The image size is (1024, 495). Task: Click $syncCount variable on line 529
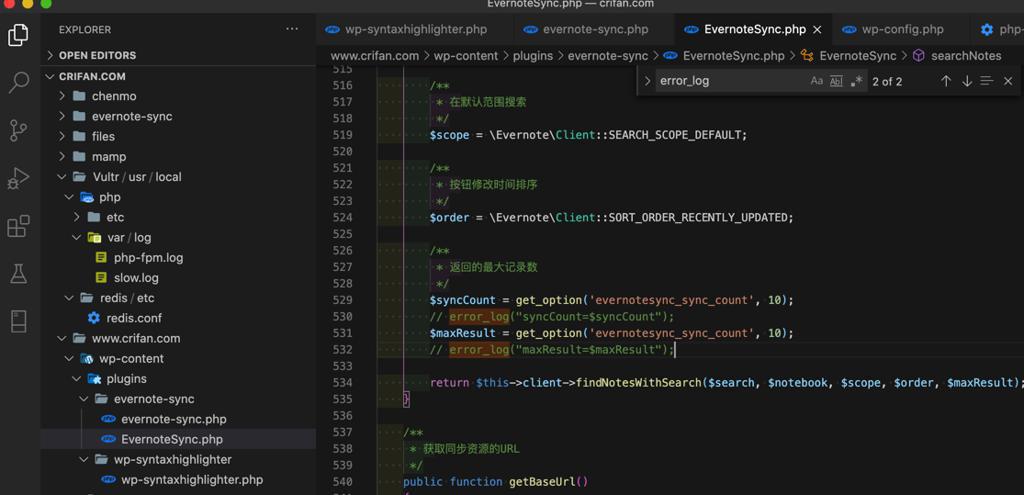point(463,300)
